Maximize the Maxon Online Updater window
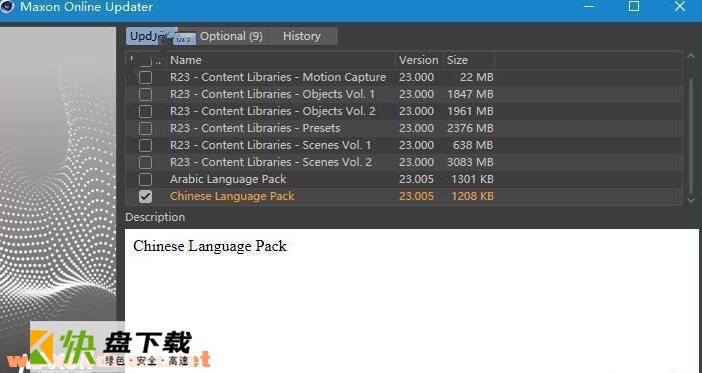702x373 pixels. coord(634,6)
